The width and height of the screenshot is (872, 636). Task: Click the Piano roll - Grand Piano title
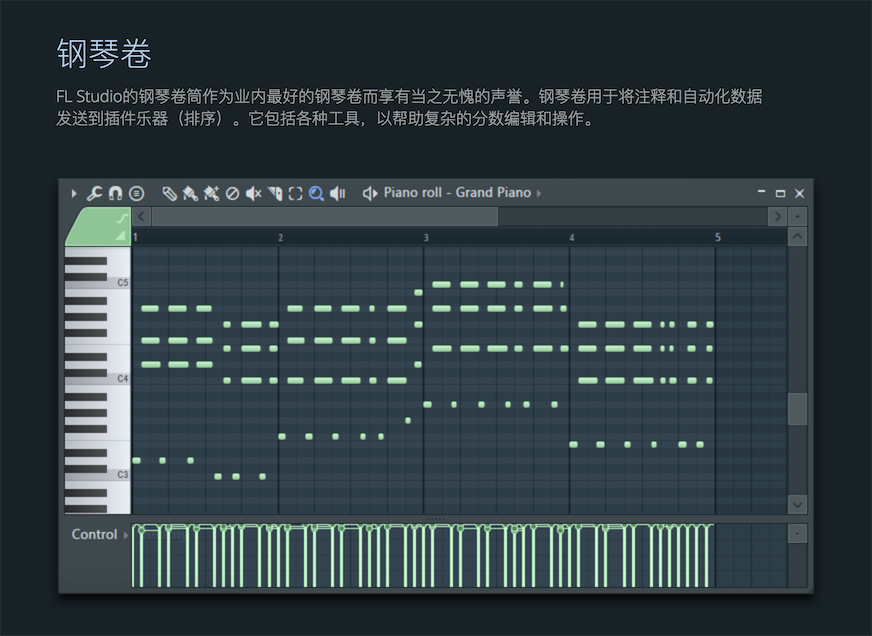point(457,192)
